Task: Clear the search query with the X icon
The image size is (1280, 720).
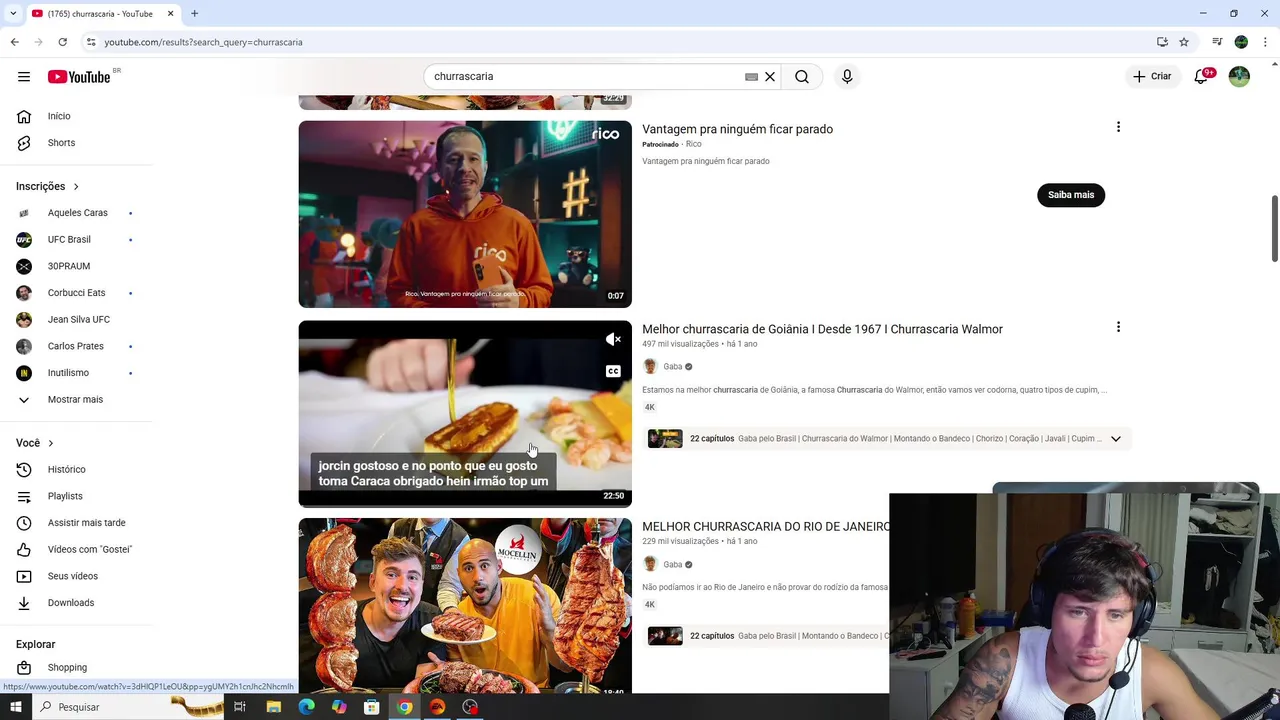Action: click(770, 77)
